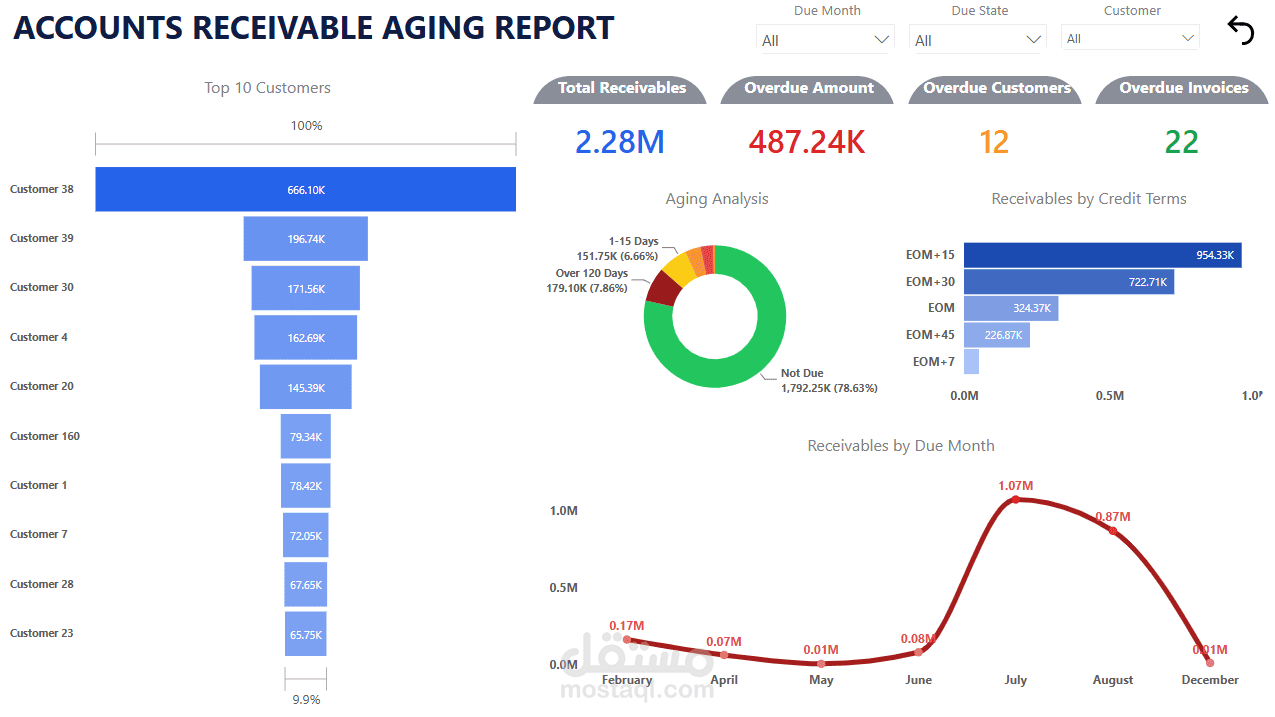The width and height of the screenshot is (1275, 717).
Task: Click the Customer 1 bar 78.42K
Action: [306, 486]
